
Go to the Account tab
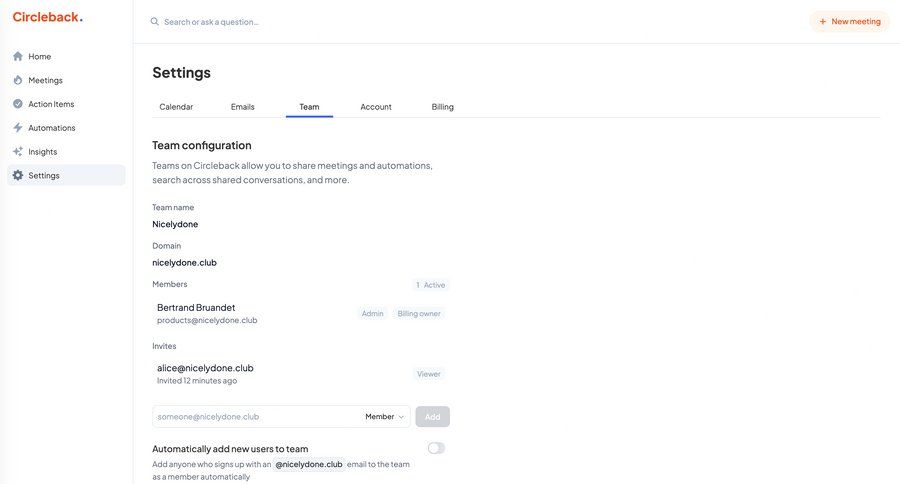(376, 107)
